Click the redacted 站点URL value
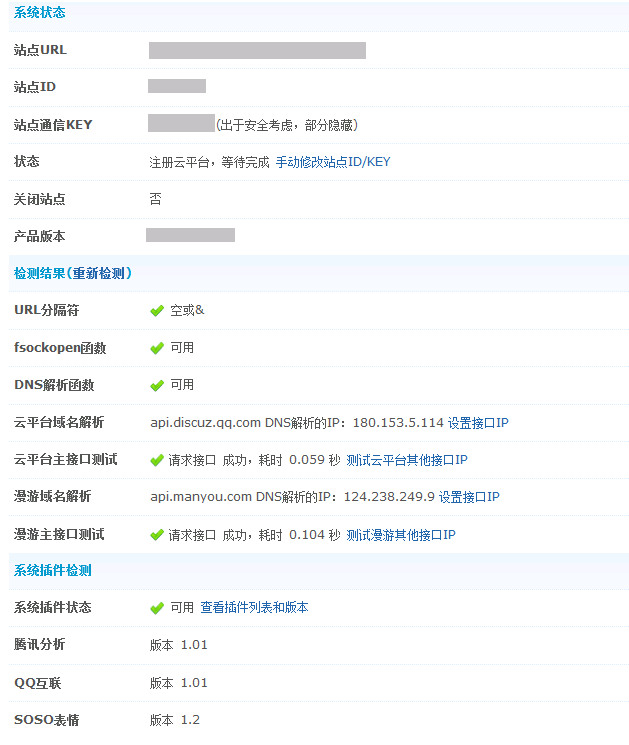 coord(257,50)
